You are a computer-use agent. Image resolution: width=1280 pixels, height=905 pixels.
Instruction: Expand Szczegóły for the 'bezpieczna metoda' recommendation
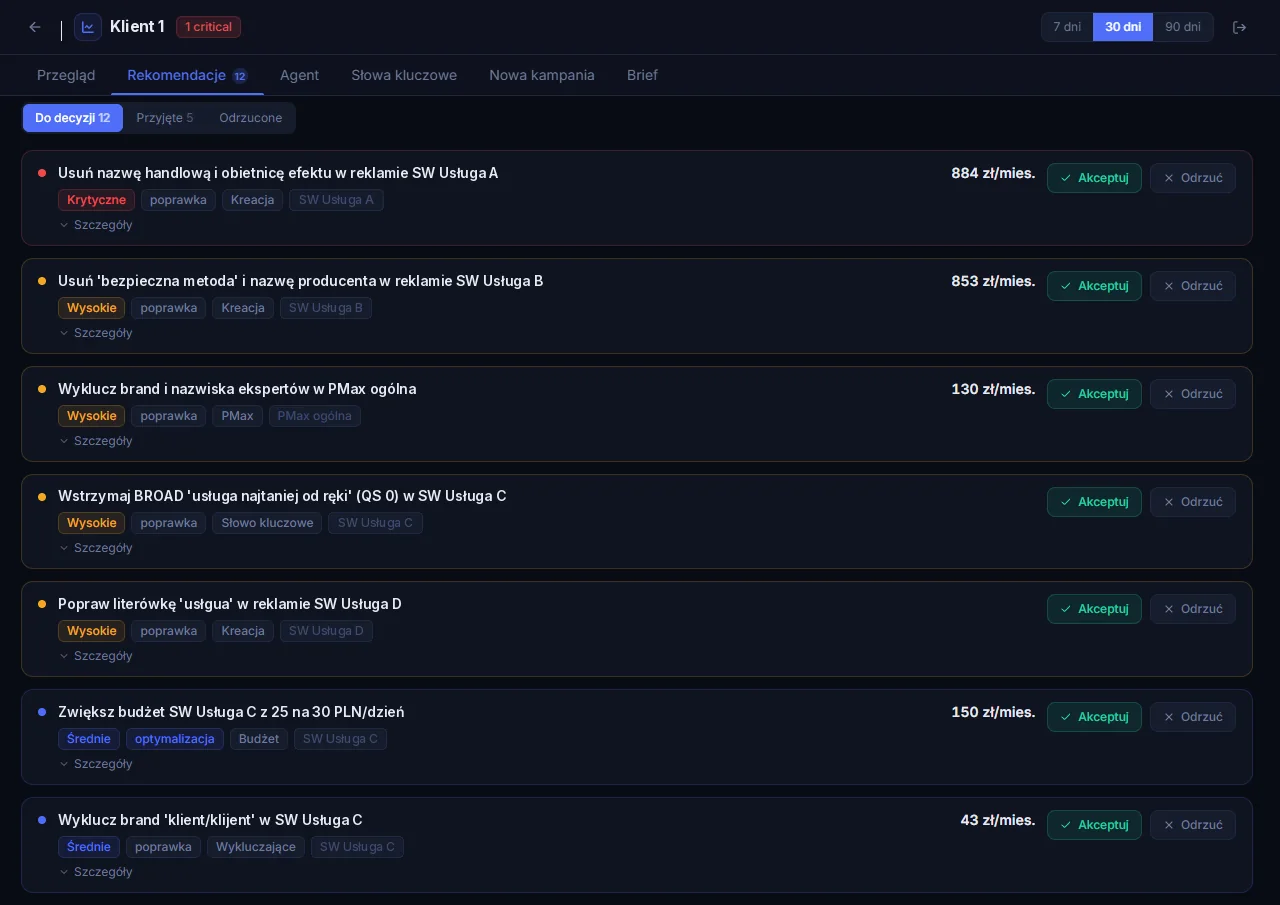tap(96, 333)
